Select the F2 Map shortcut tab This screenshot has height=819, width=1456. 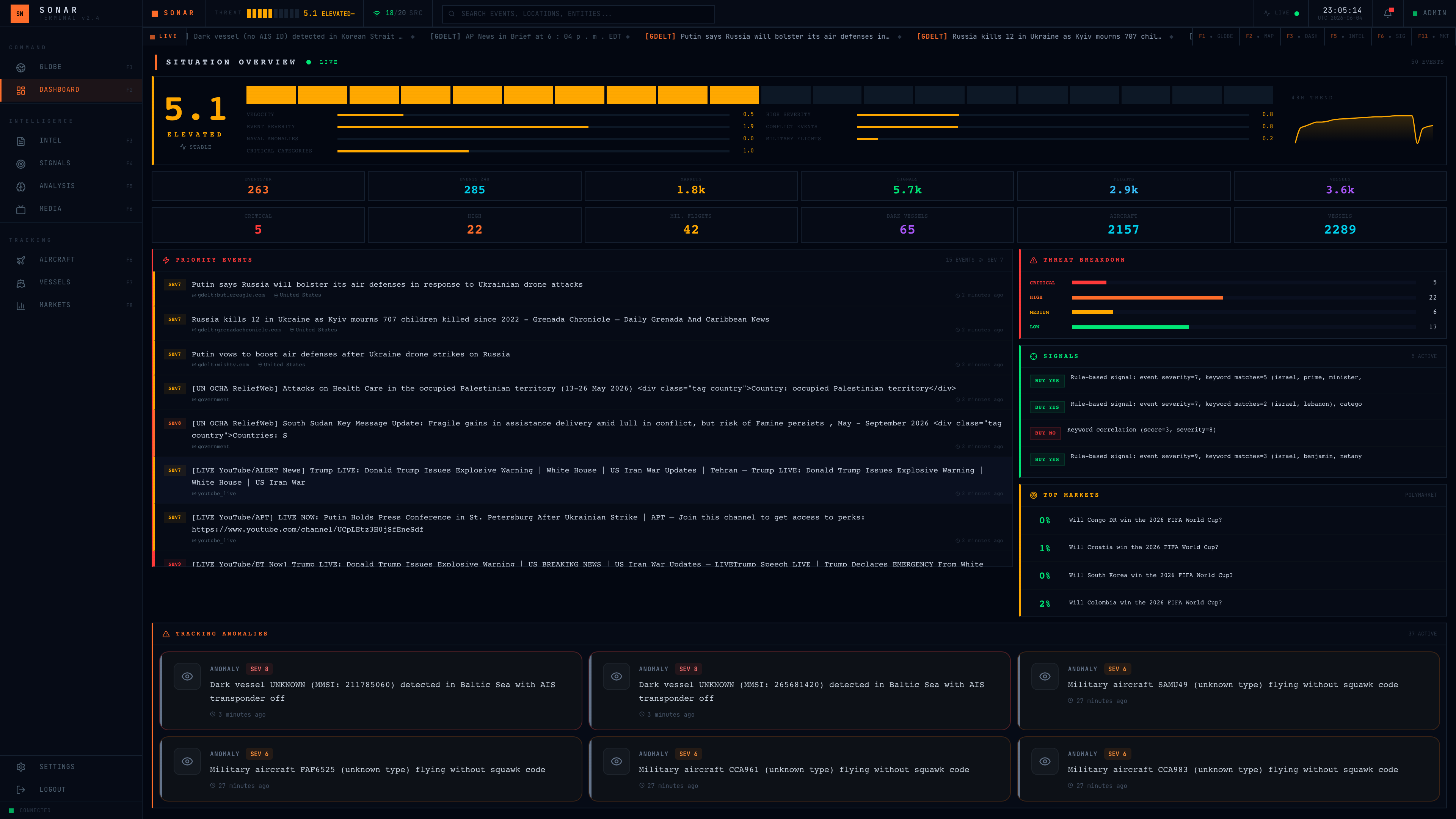pyautogui.click(x=1260, y=36)
